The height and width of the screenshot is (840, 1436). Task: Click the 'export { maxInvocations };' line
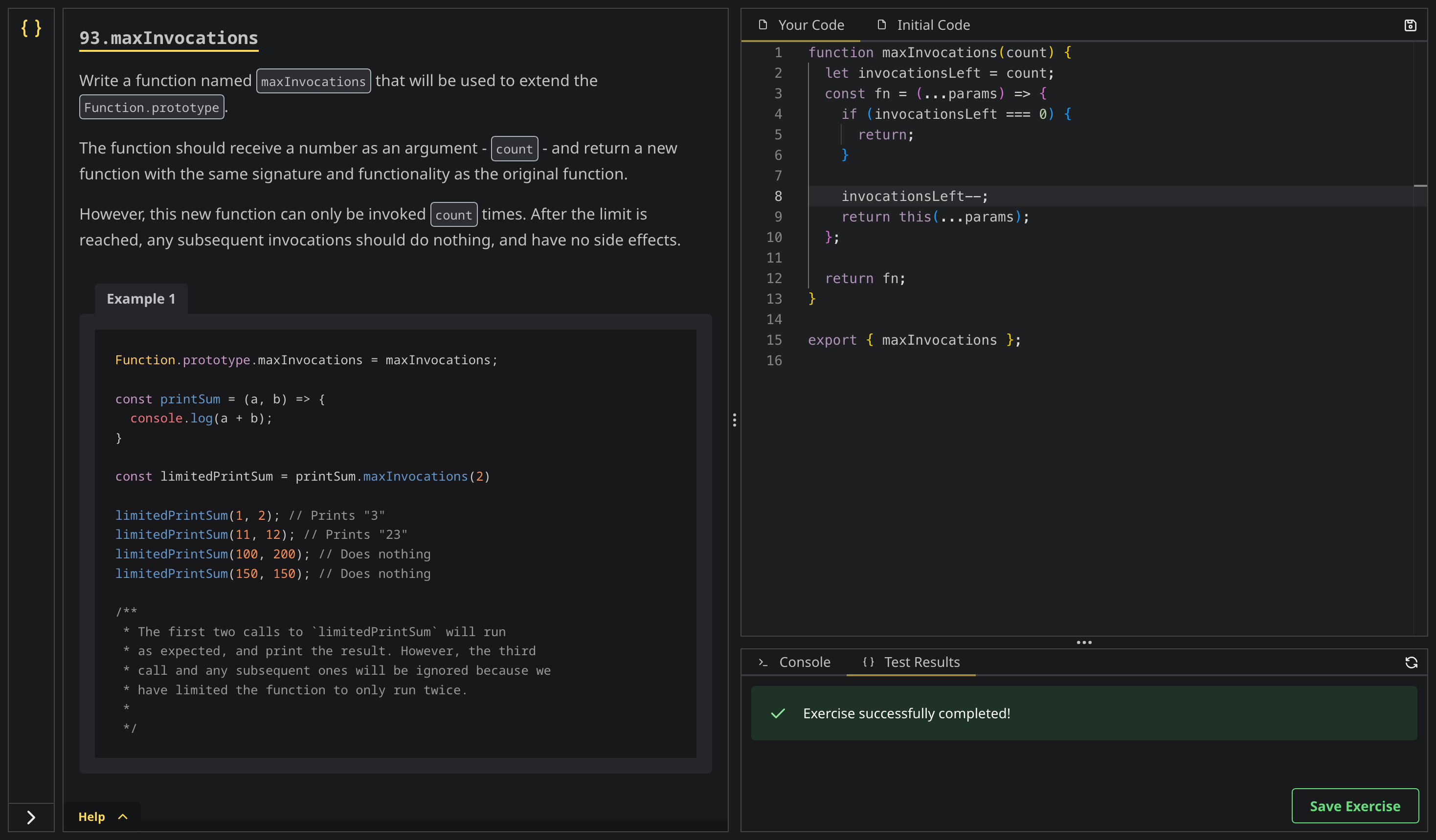tap(914, 340)
